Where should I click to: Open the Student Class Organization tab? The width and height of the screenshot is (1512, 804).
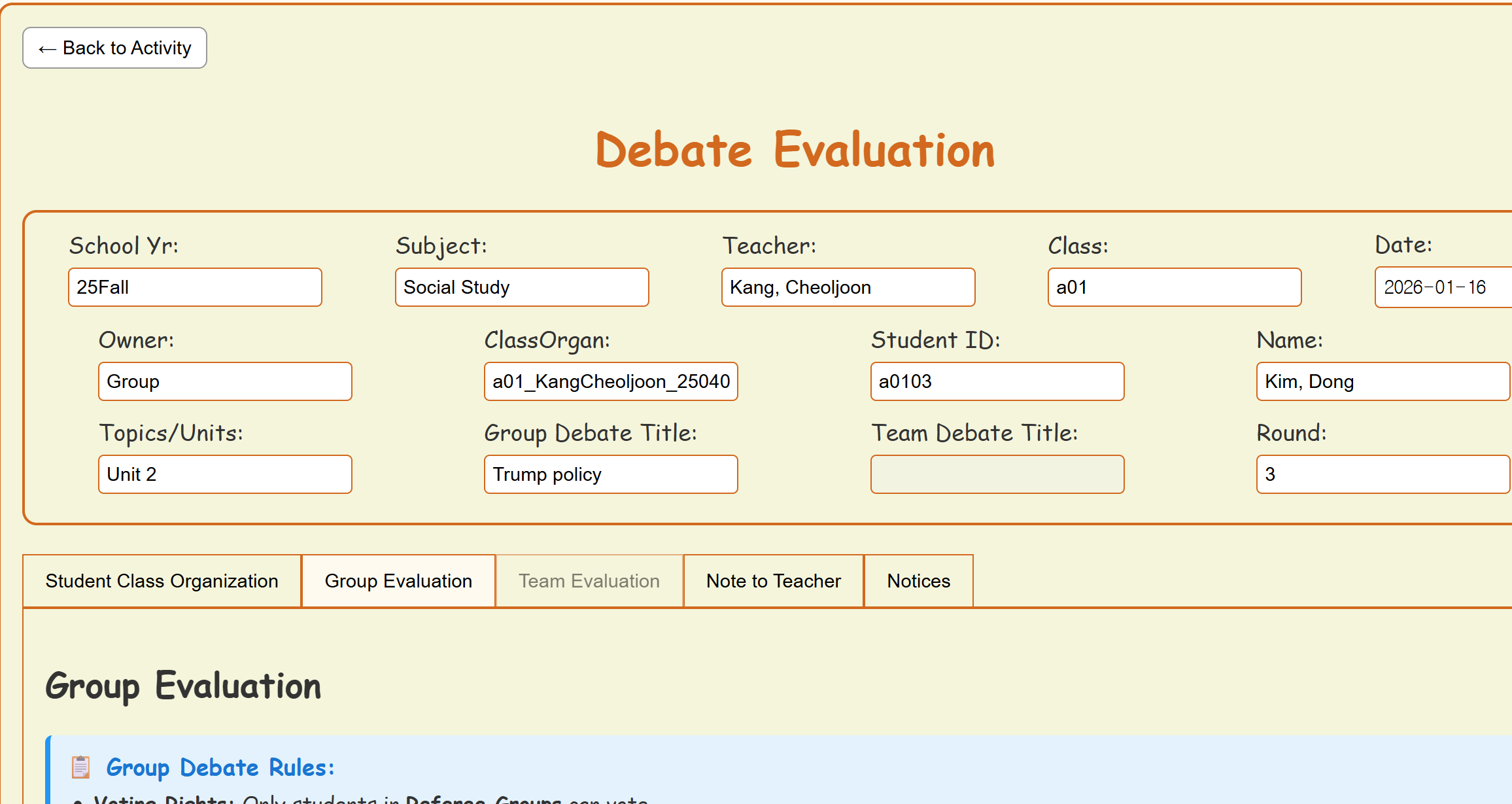click(x=162, y=581)
